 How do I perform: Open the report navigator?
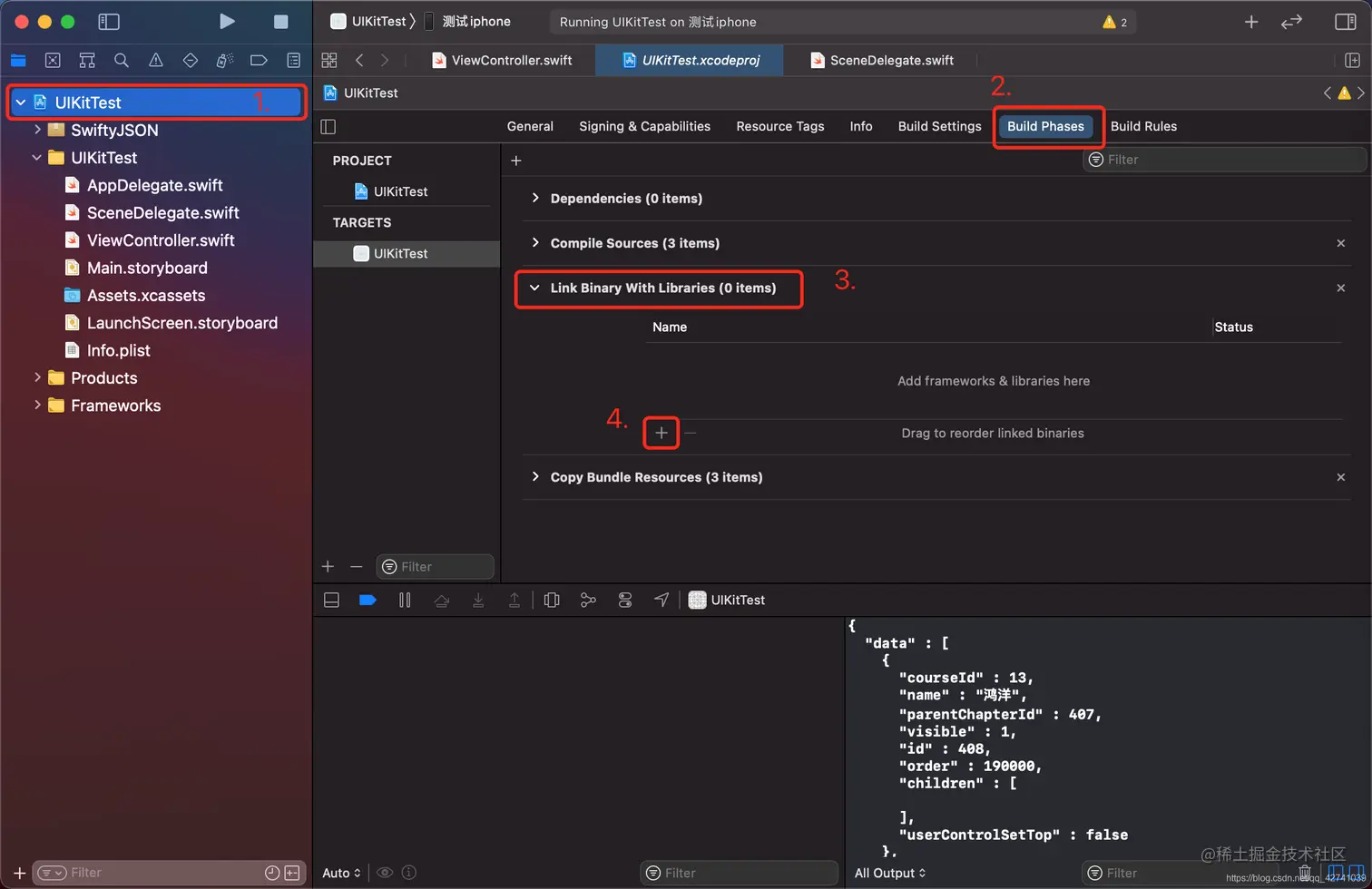tap(293, 60)
